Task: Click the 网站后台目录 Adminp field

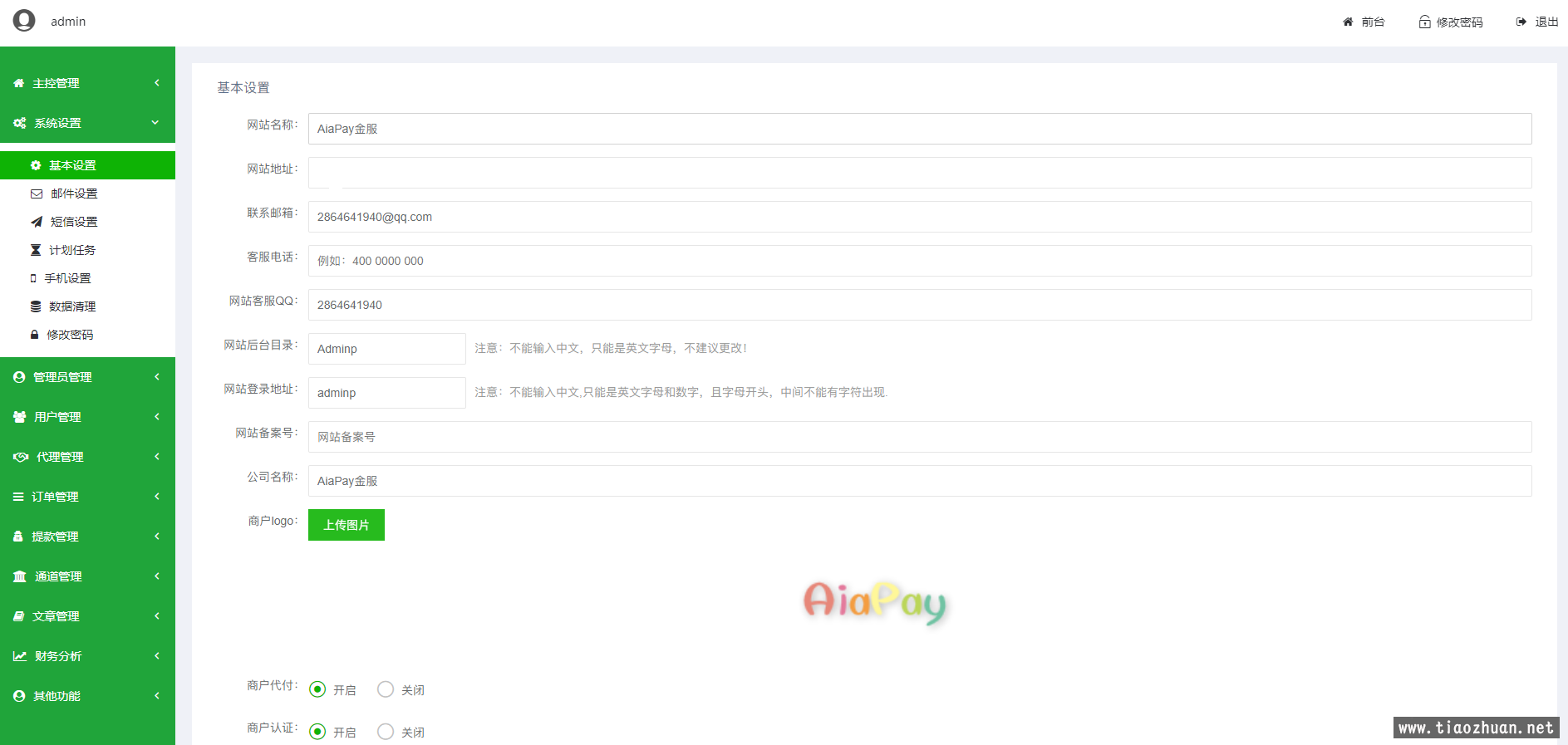Action: [x=387, y=349]
